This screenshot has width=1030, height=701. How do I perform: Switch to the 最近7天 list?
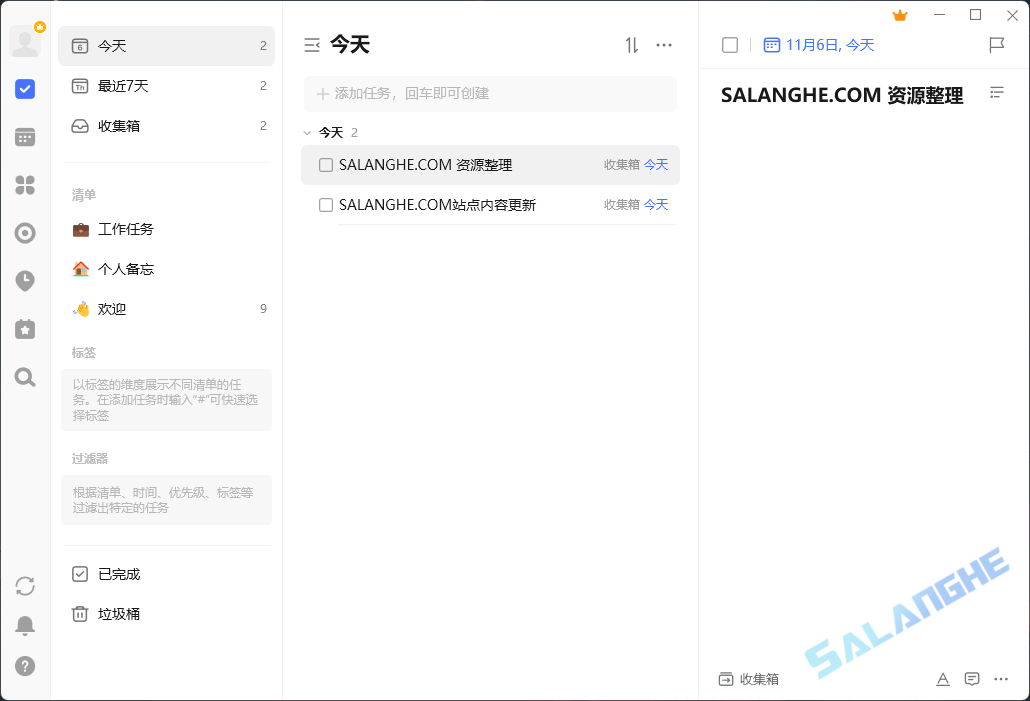[125, 86]
